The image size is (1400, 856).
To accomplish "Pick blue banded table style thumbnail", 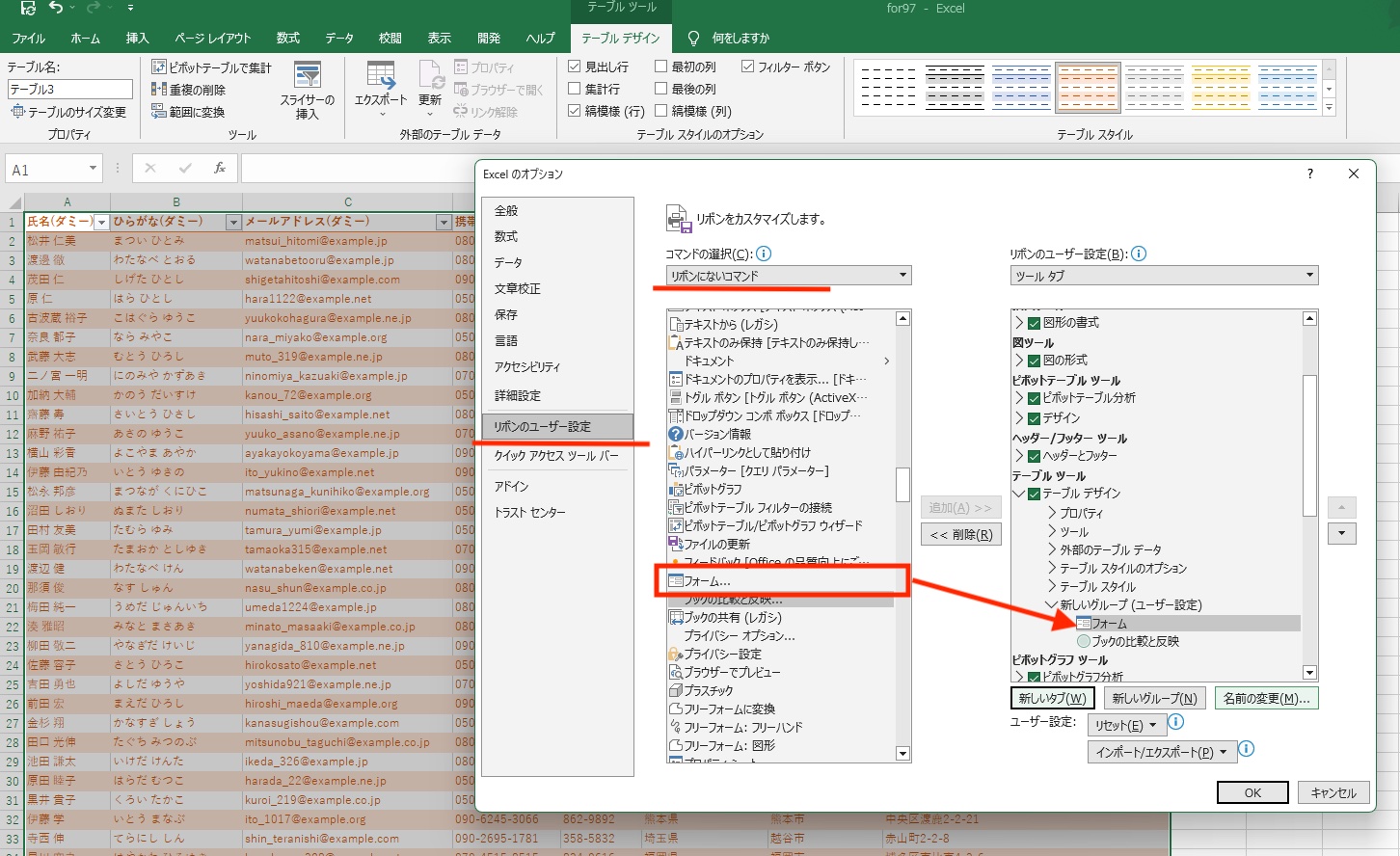I will (x=1021, y=87).
